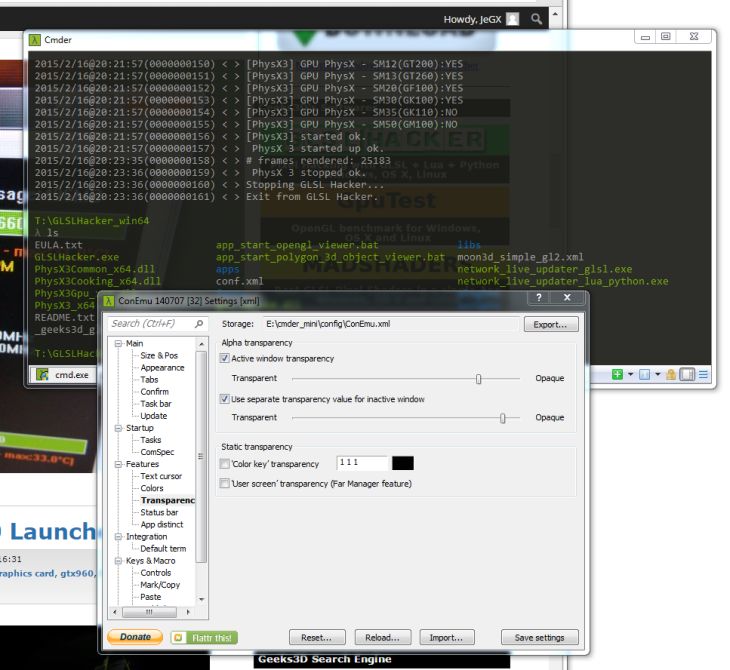Image resolution: width=730 pixels, height=670 pixels.
Task: Open Status bar settings page
Action: click(159, 512)
